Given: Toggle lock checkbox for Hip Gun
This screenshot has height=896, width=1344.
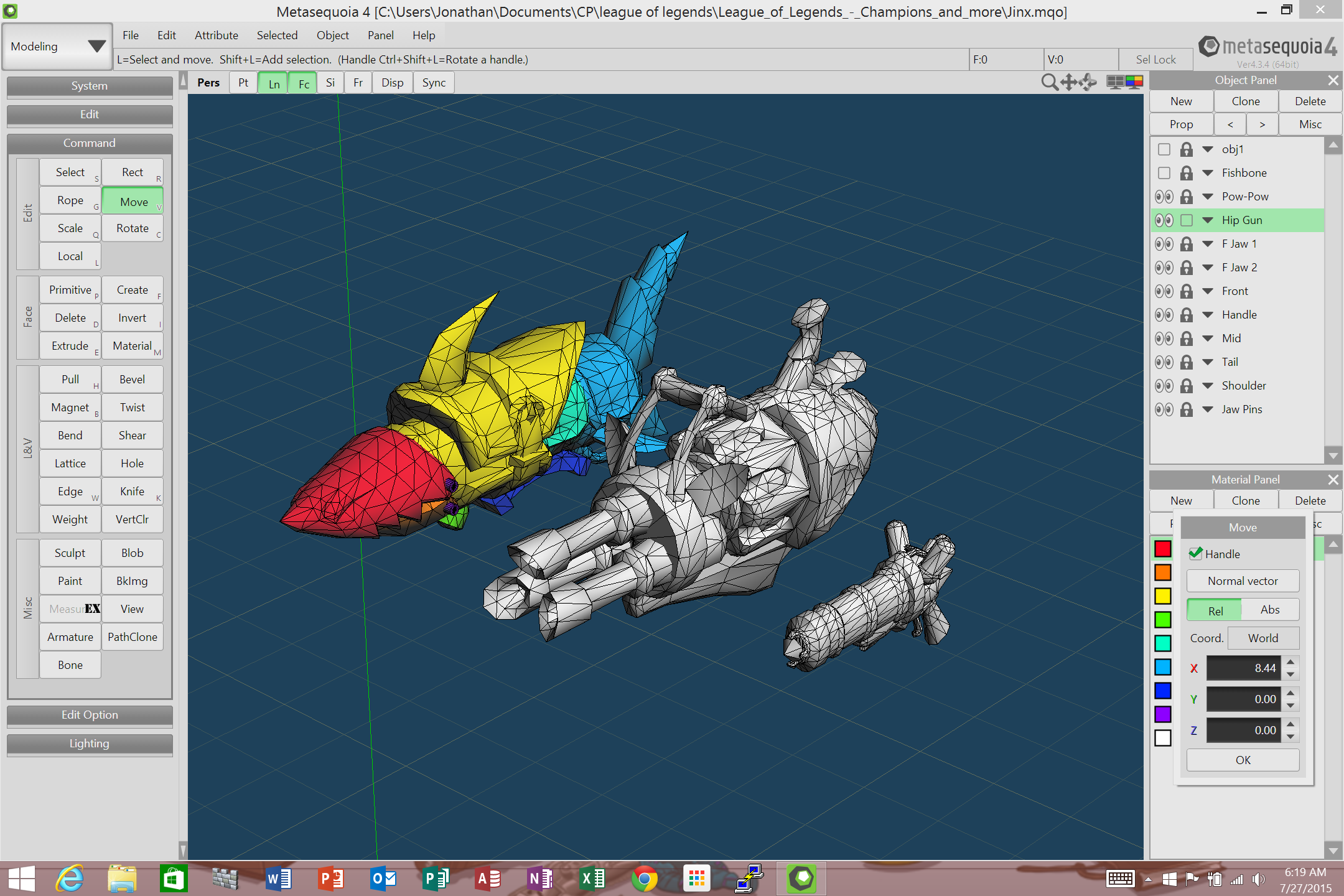Looking at the screenshot, I should pyautogui.click(x=1187, y=220).
